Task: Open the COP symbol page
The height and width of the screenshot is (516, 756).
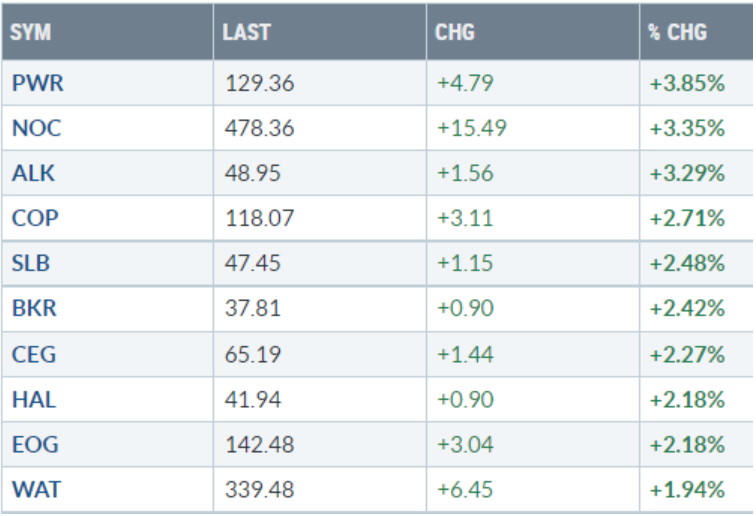Action: tap(34, 218)
